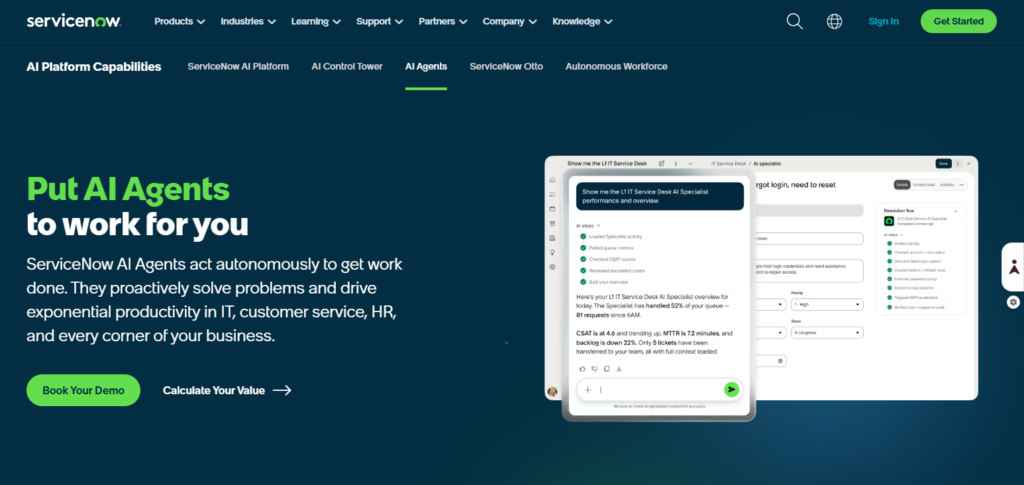Open the State dropdown showing In progress
Image resolution: width=1024 pixels, height=485 pixels.
pos(827,332)
